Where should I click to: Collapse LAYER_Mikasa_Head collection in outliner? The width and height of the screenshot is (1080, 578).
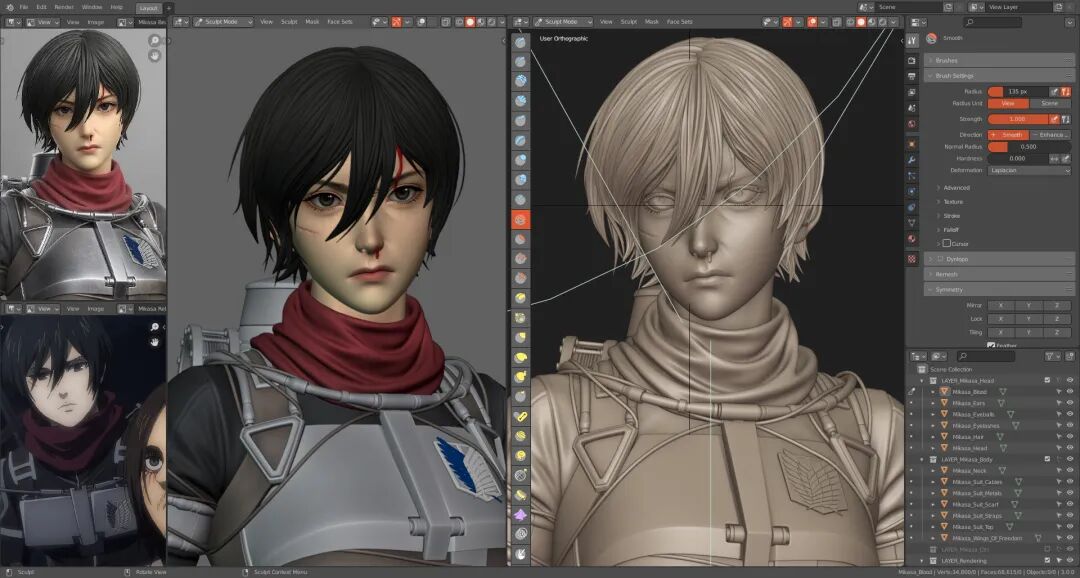922,380
